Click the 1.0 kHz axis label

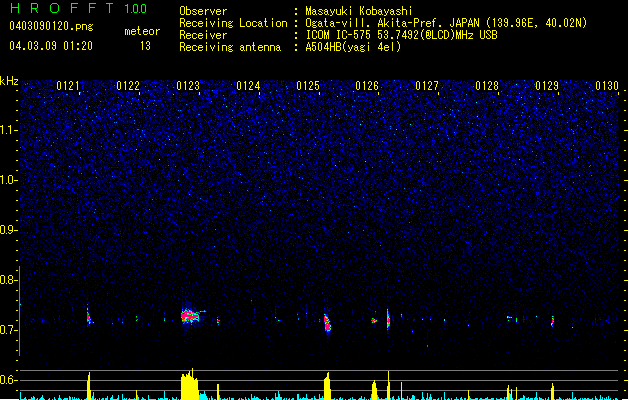click(9, 180)
